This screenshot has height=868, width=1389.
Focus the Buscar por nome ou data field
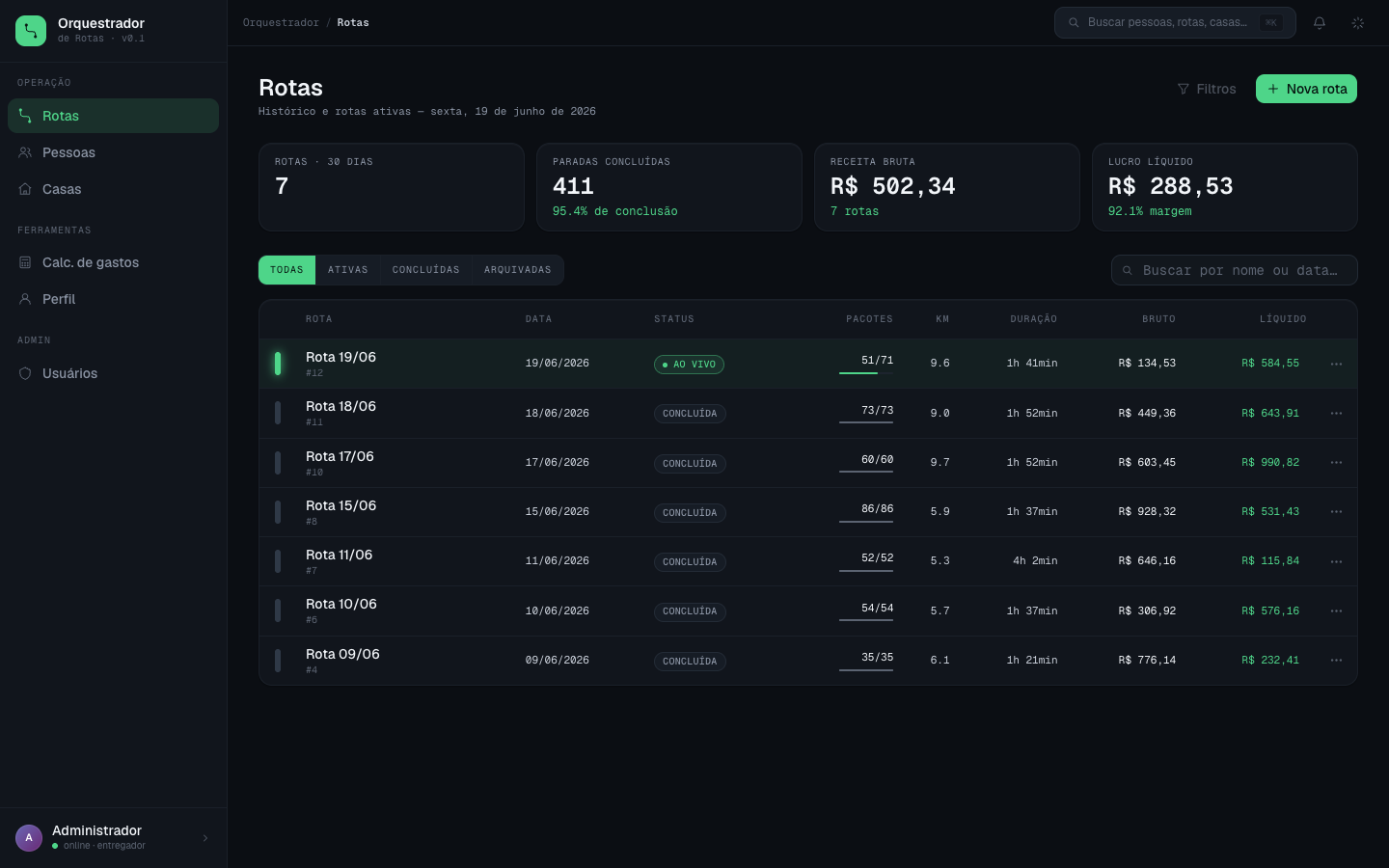click(1235, 270)
